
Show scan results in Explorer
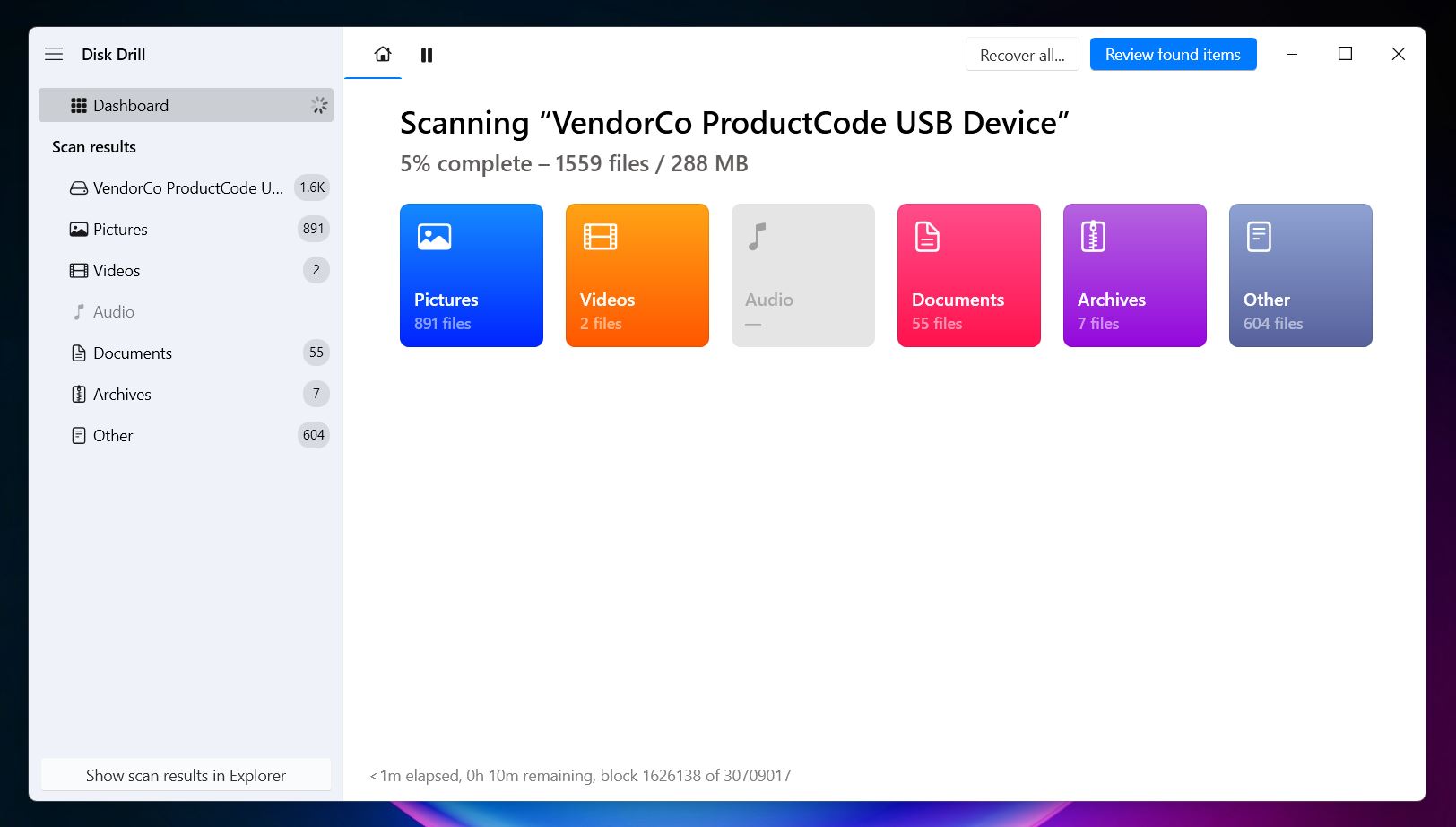pos(186,775)
